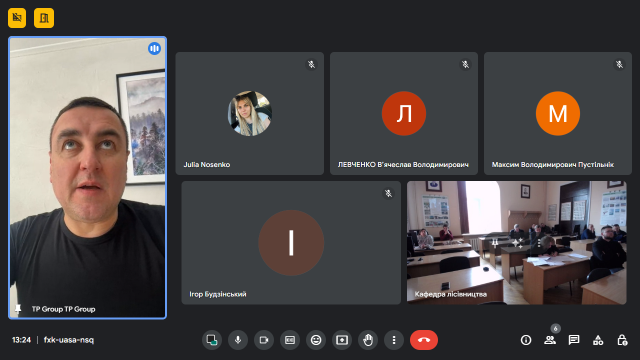Image resolution: width=640 pixels, height=360 pixels.
Task: Raise your hand
Action: [x=368, y=340]
